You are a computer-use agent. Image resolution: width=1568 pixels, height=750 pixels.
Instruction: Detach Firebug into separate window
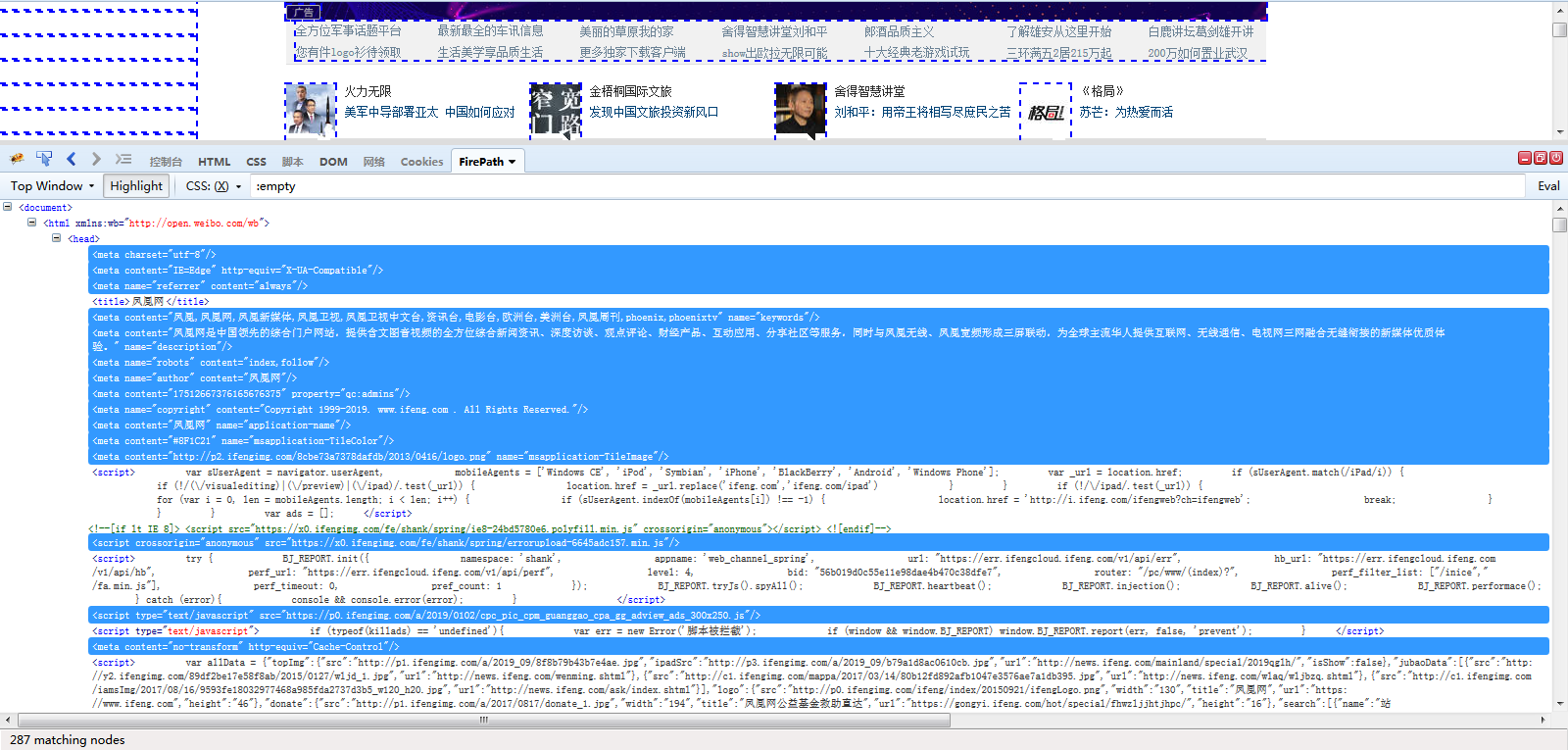coord(1540,158)
